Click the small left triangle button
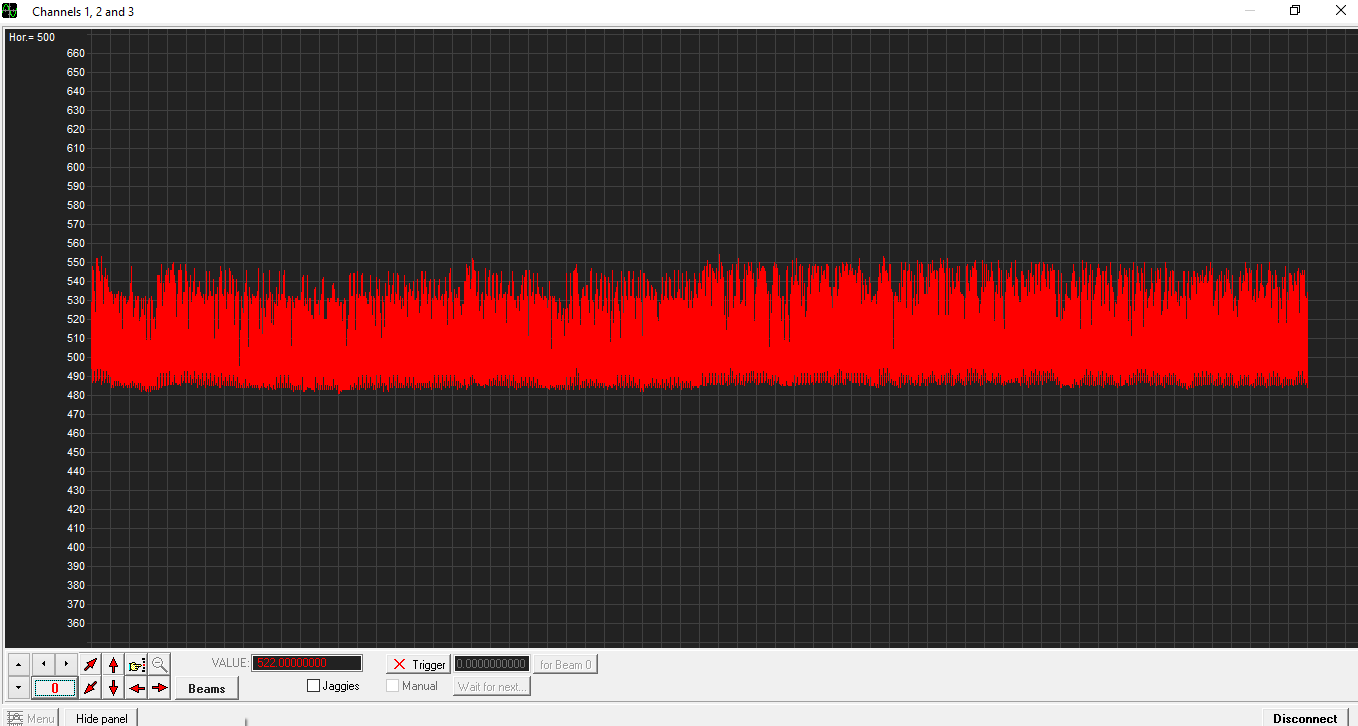 tap(43, 664)
